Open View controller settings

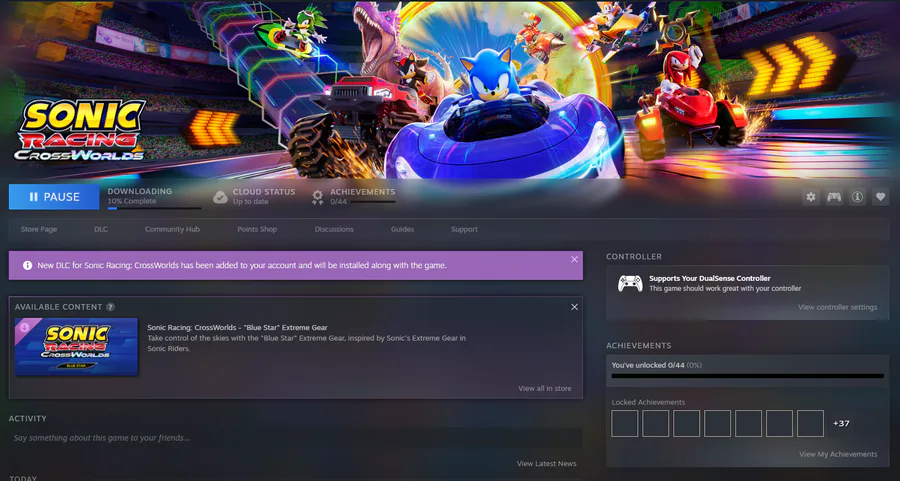[837, 307]
